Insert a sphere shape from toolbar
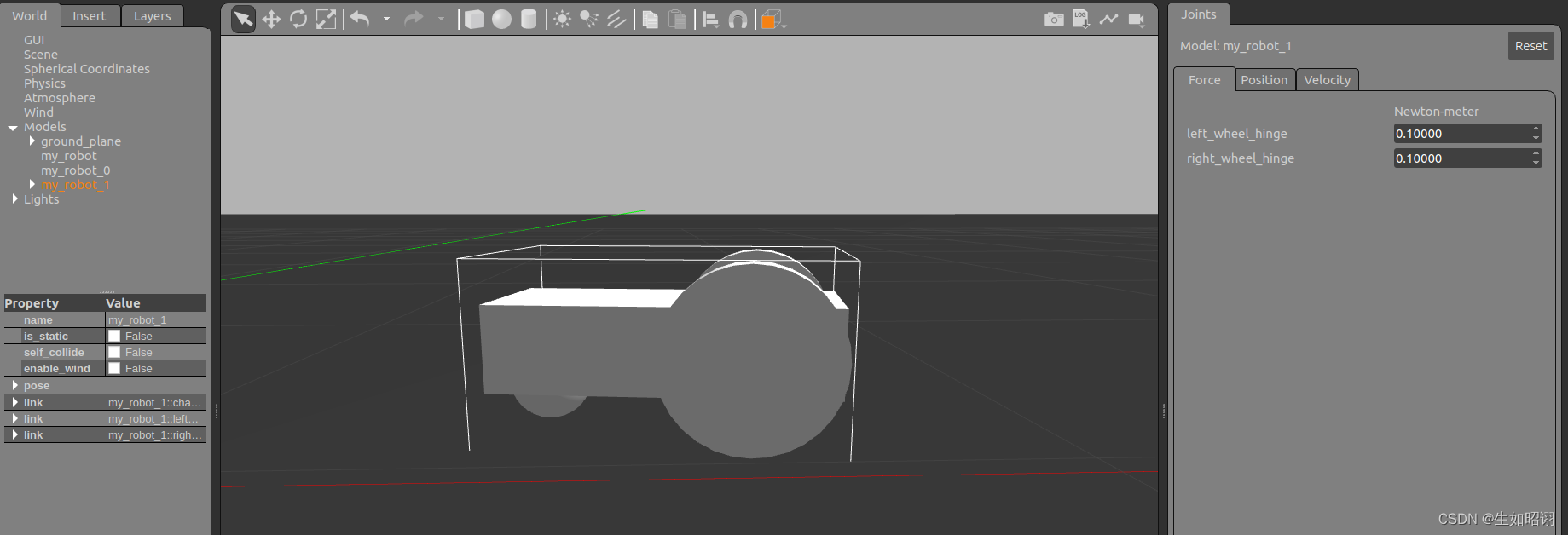 tap(501, 19)
